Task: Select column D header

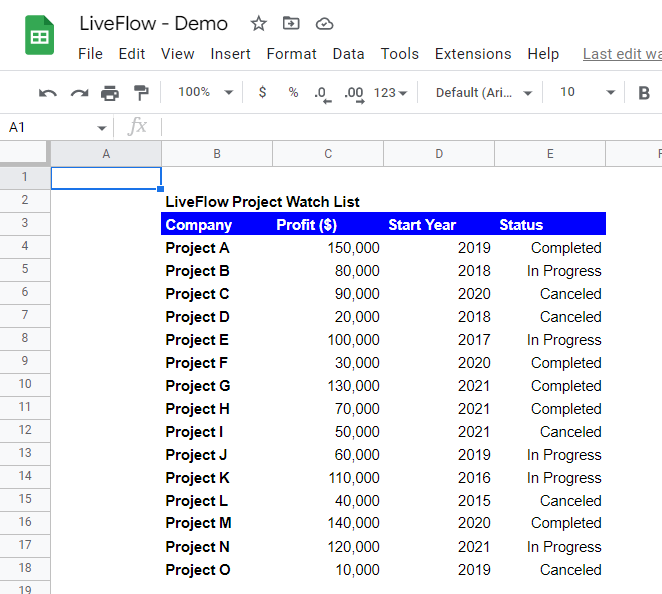Action: pyautogui.click(x=439, y=154)
